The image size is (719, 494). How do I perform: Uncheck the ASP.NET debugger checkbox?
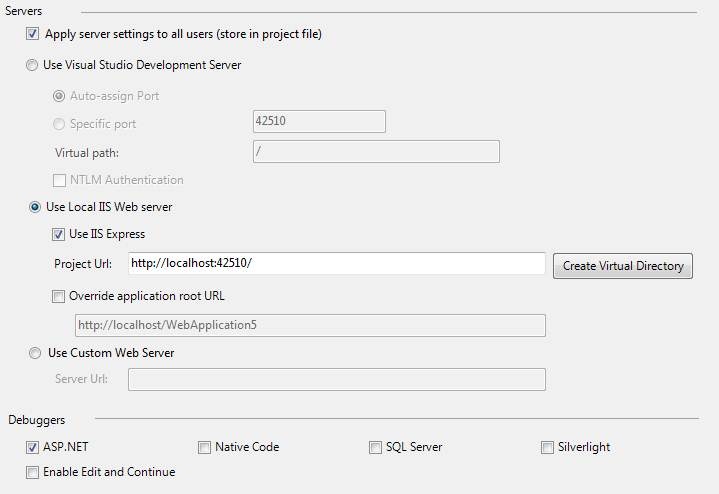point(34,447)
